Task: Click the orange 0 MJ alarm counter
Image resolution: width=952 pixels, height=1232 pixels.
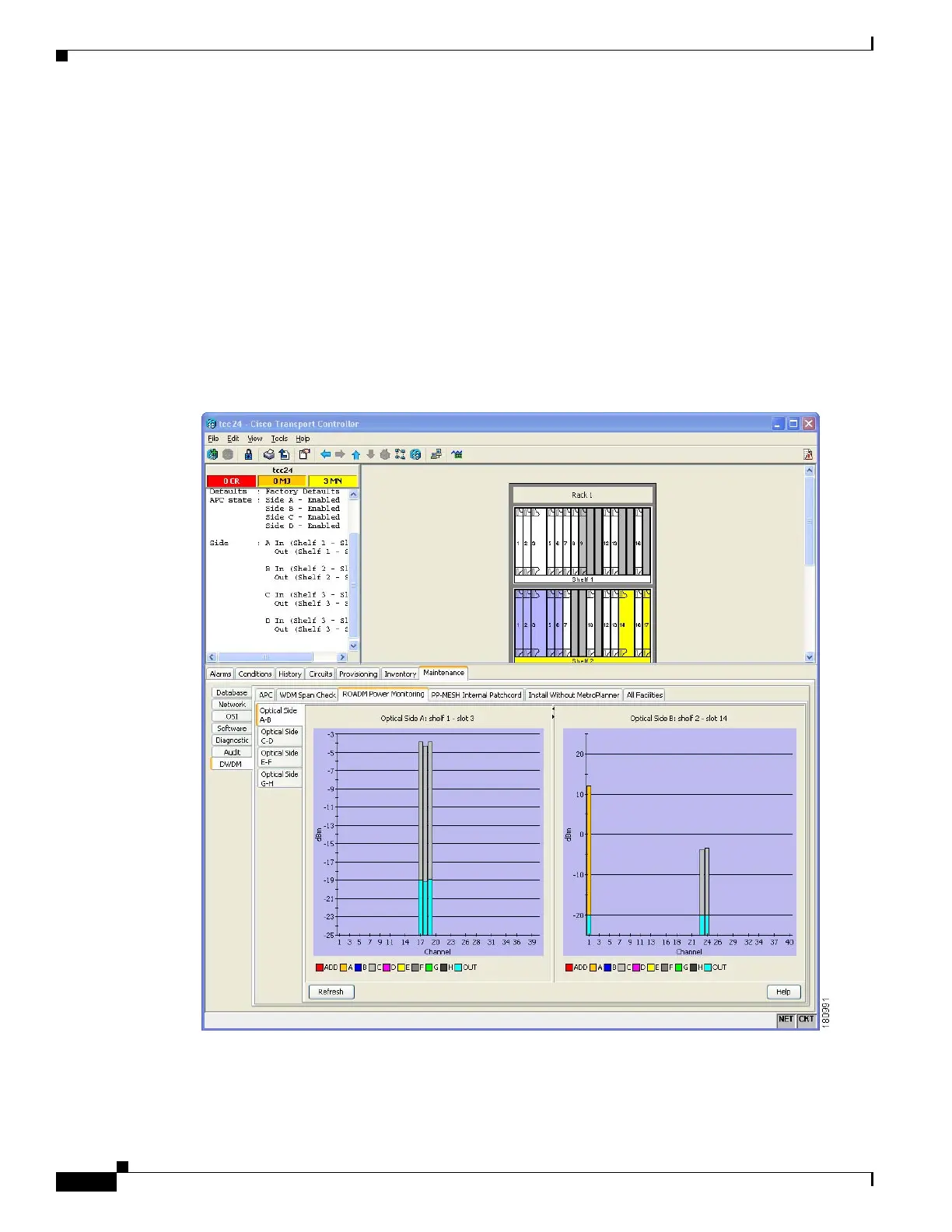Action: (x=282, y=481)
